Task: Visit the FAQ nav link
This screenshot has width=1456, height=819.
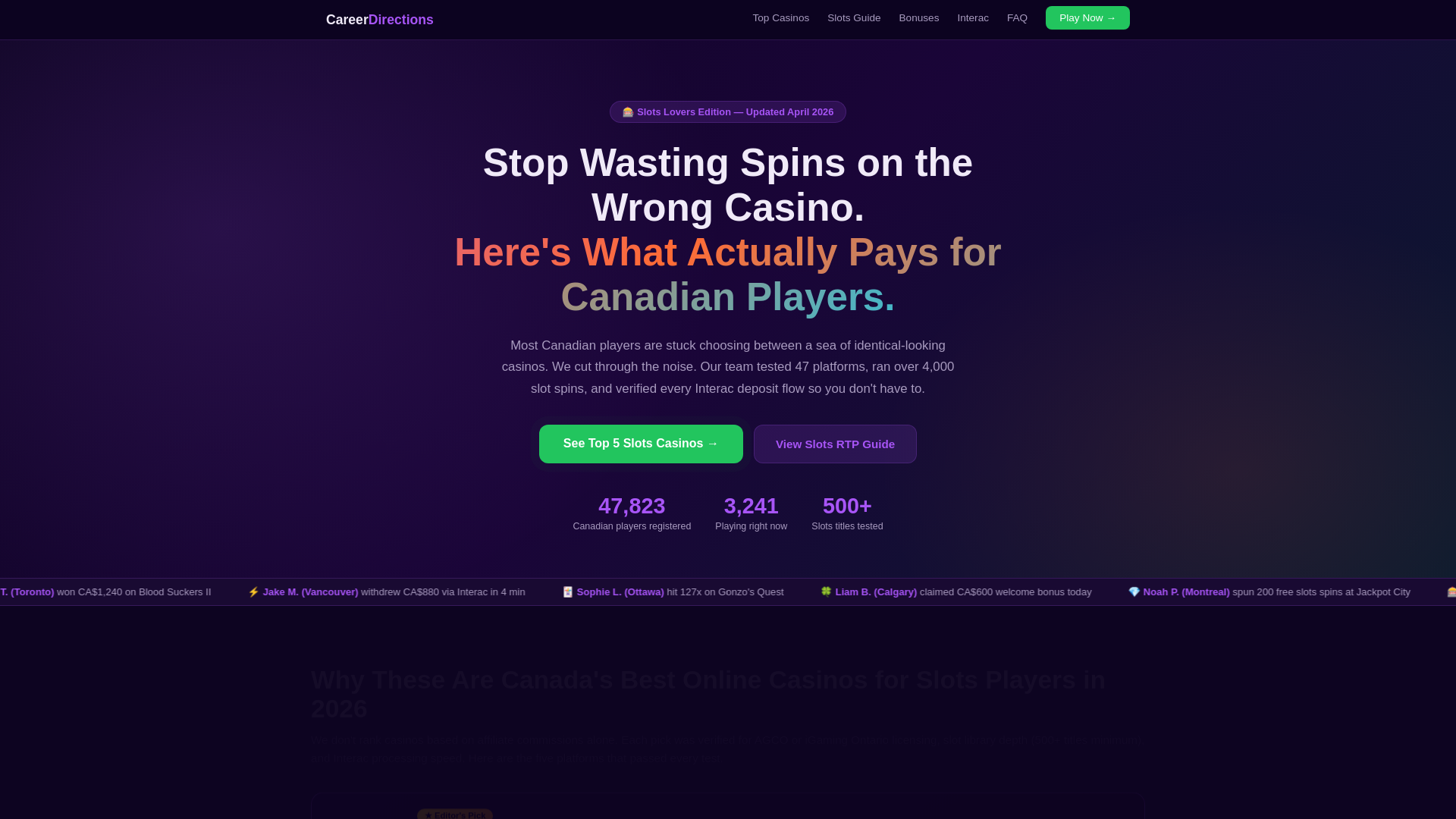Action: click(1017, 18)
